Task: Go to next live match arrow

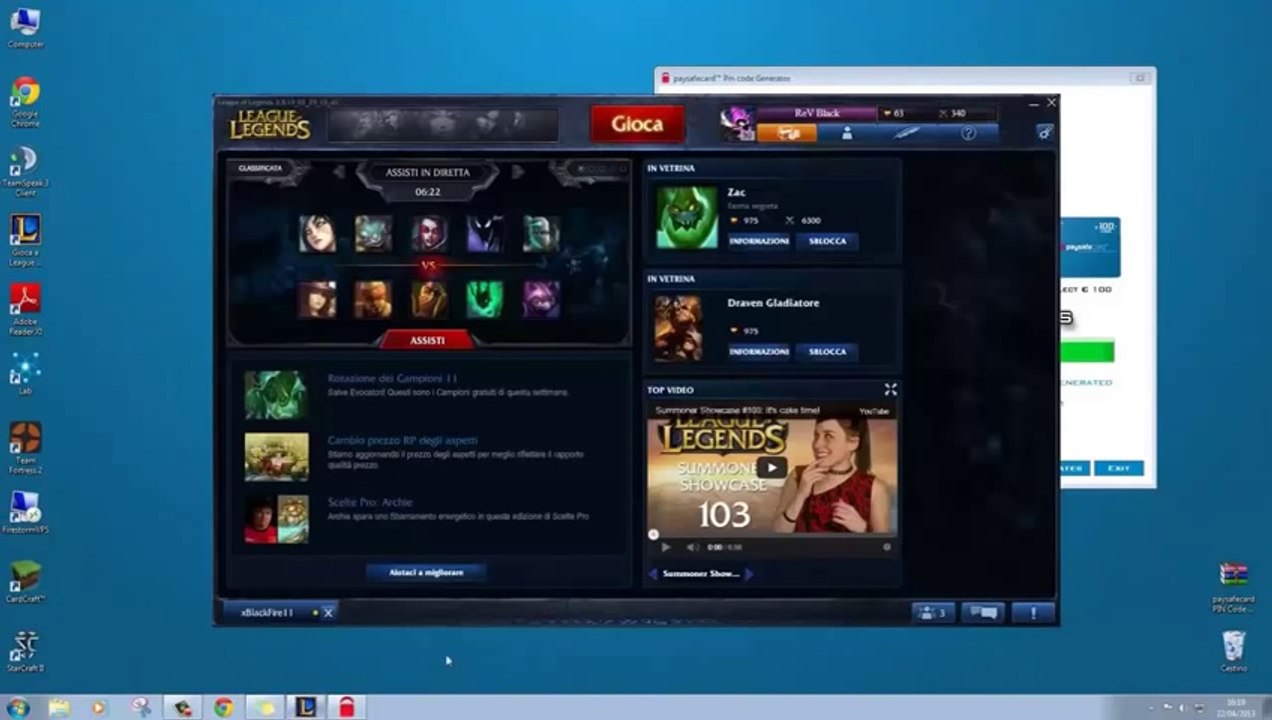Action: pyautogui.click(x=517, y=172)
